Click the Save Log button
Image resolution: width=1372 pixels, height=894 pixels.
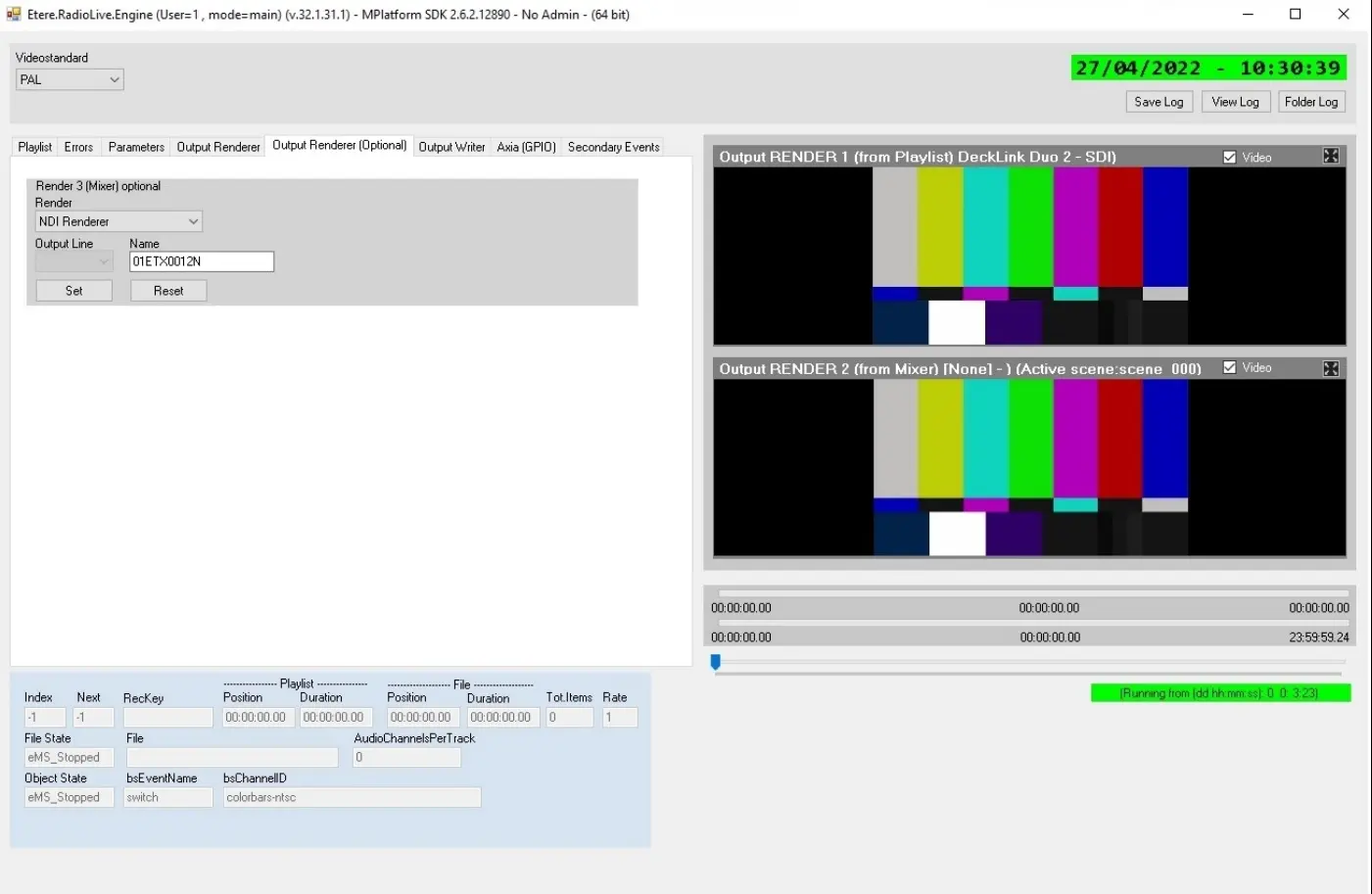pos(1159,102)
